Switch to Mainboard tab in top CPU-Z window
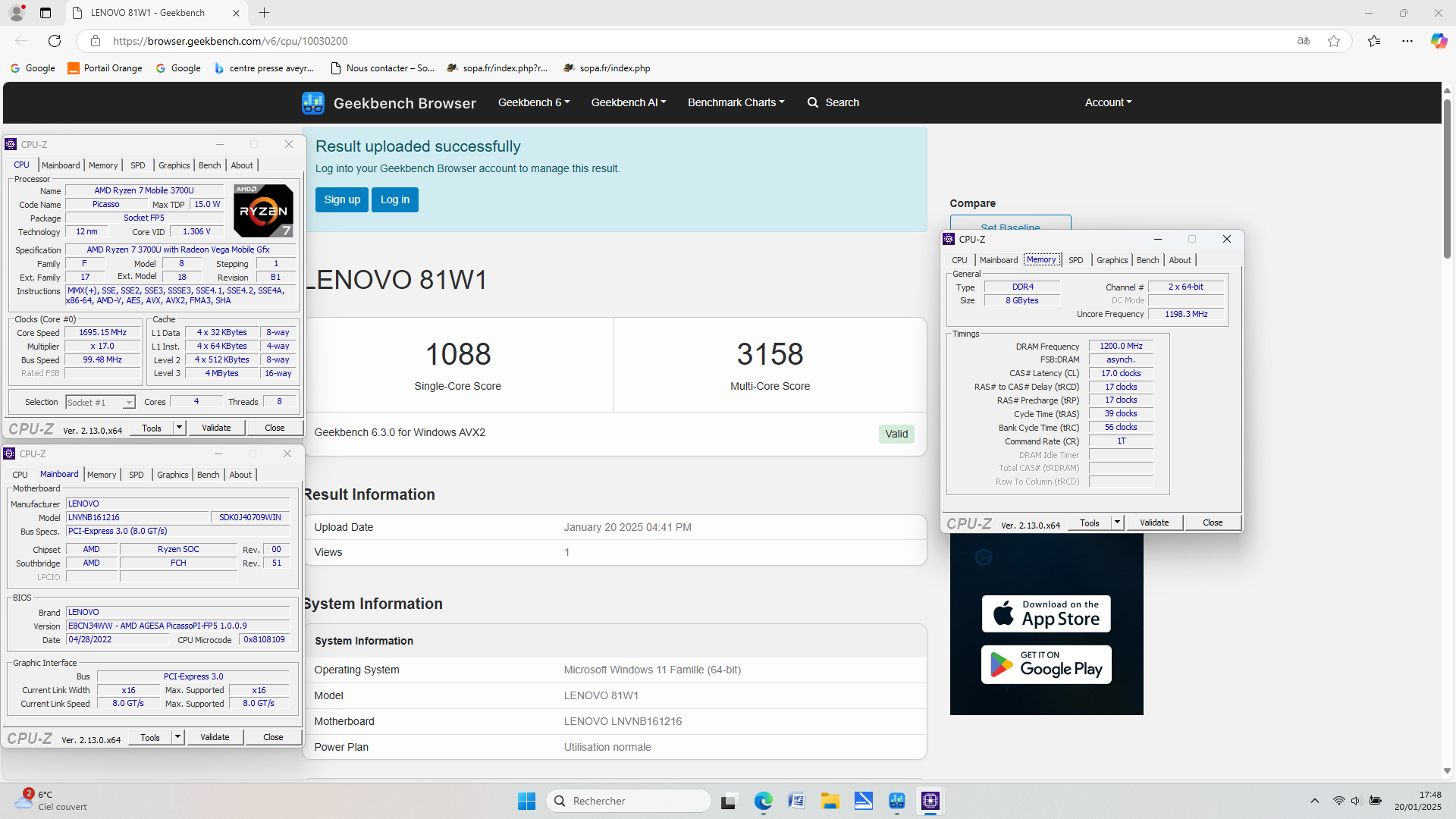The height and width of the screenshot is (819, 1456). click(61, 165)
